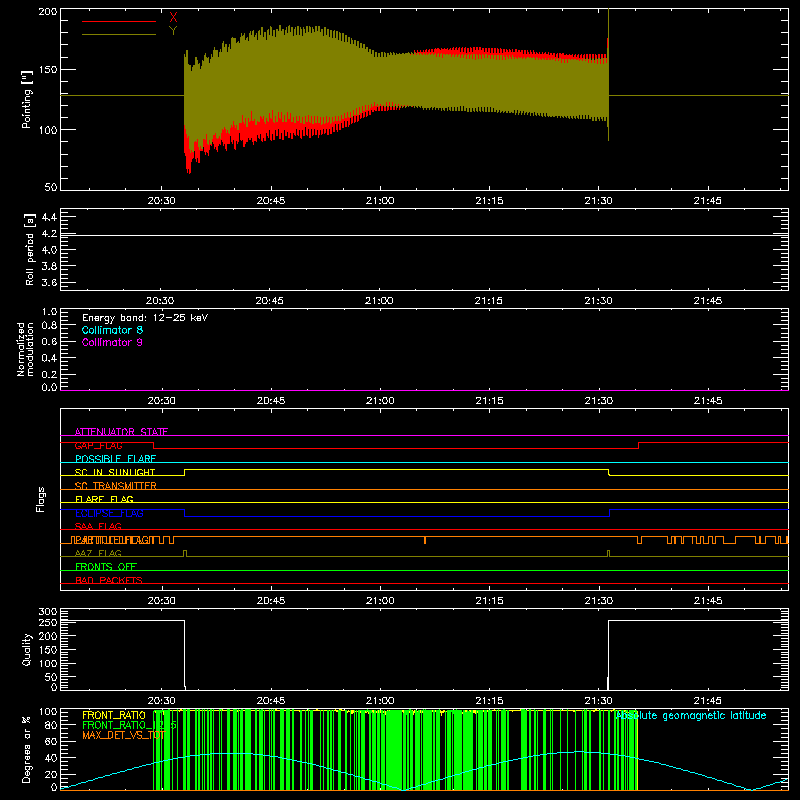Click the 21:00 time label under the Pointing plot

coord(380,201)
